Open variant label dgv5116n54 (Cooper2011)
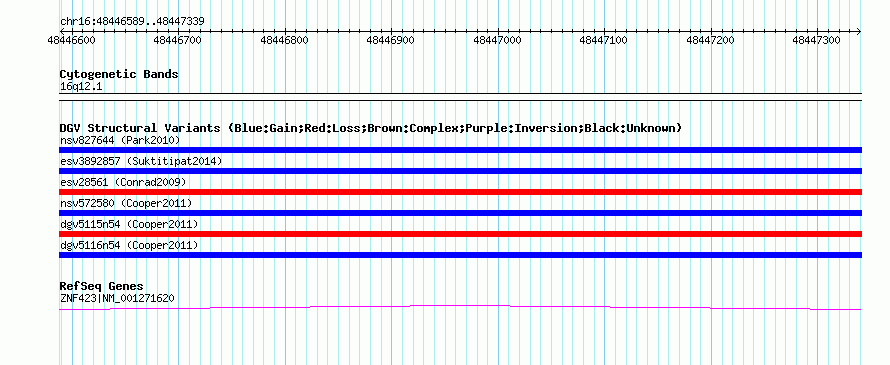Screen dimensions: 890x365 click(129, 245)
